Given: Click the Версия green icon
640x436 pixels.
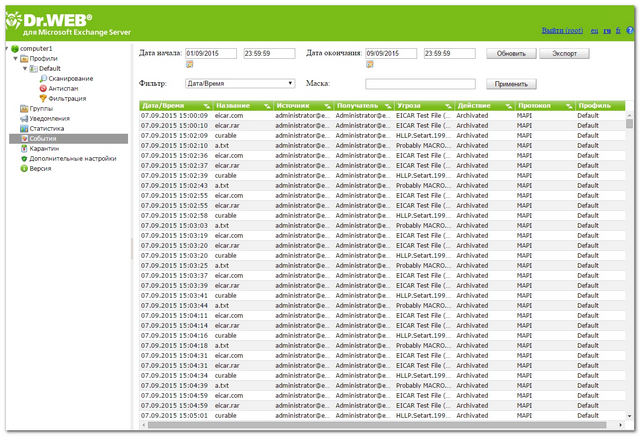Looking at the screenshot, I should coord(24,169).
